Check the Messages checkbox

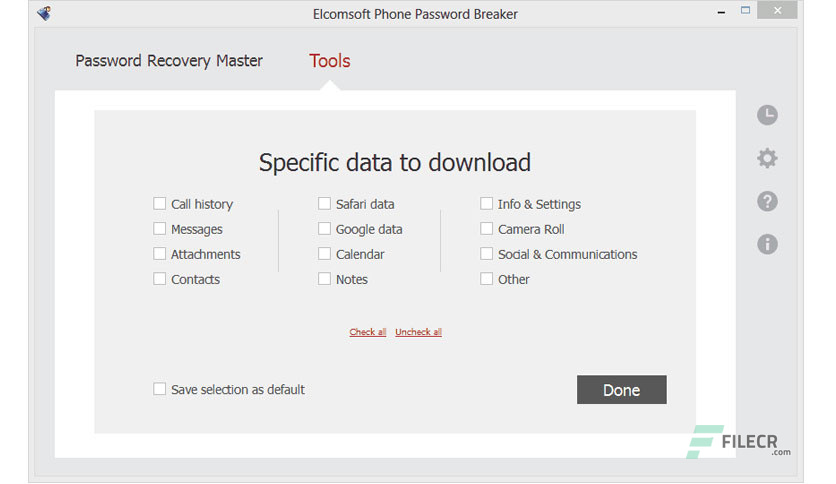(159, 229)
